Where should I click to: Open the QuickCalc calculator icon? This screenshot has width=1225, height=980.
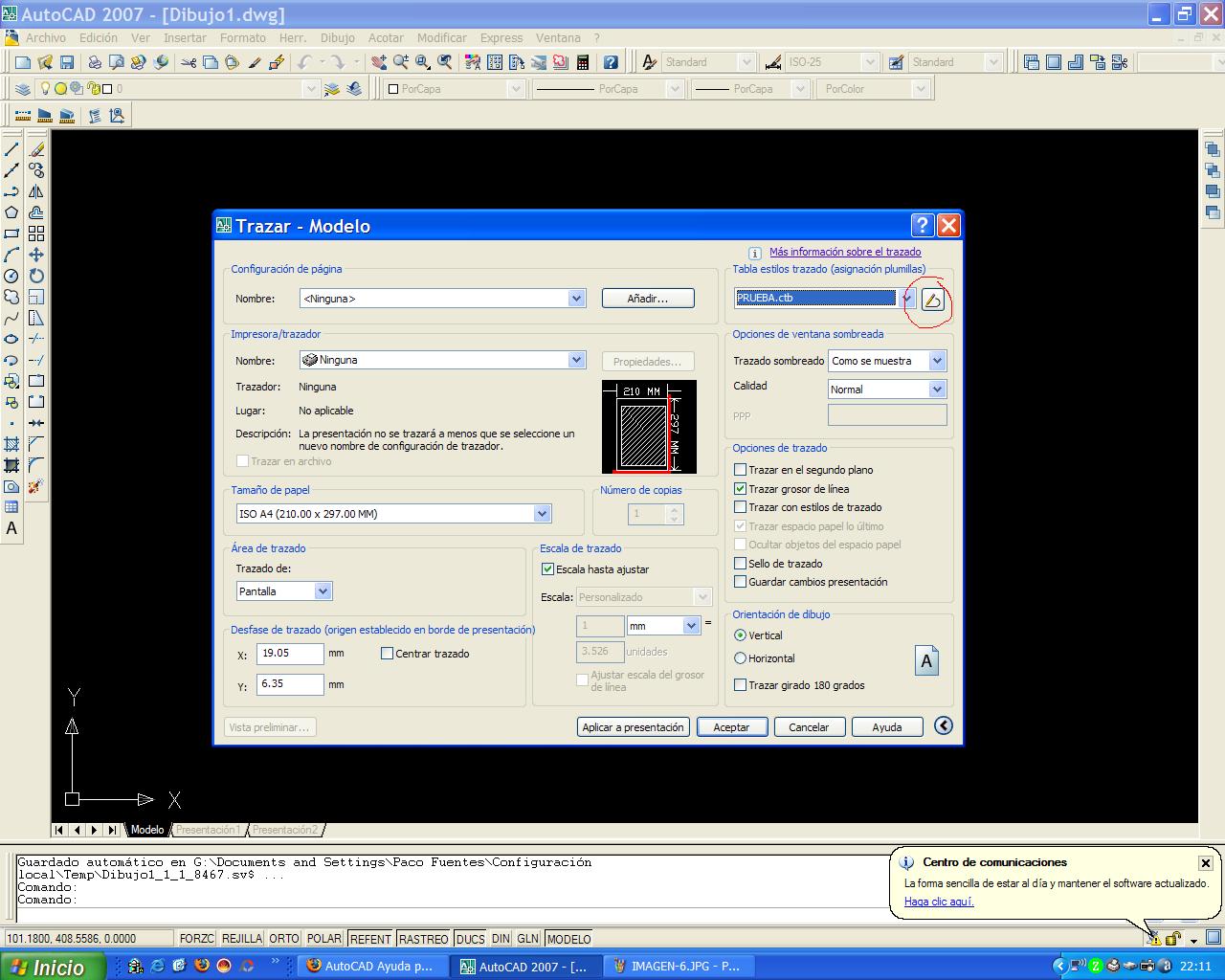(x=583, y=62)
